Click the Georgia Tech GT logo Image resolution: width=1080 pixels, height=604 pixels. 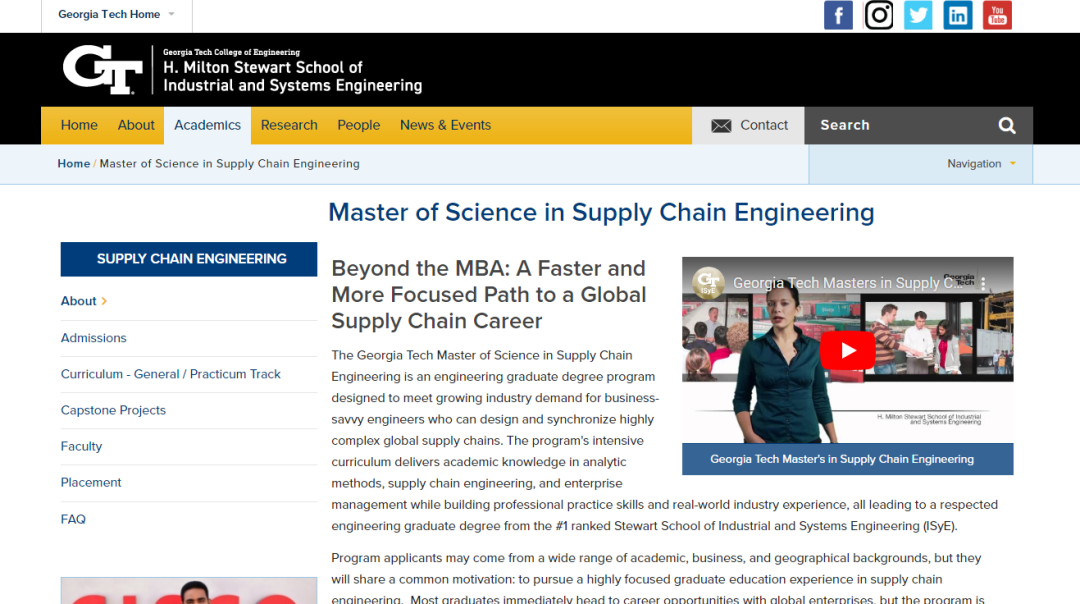103,70
